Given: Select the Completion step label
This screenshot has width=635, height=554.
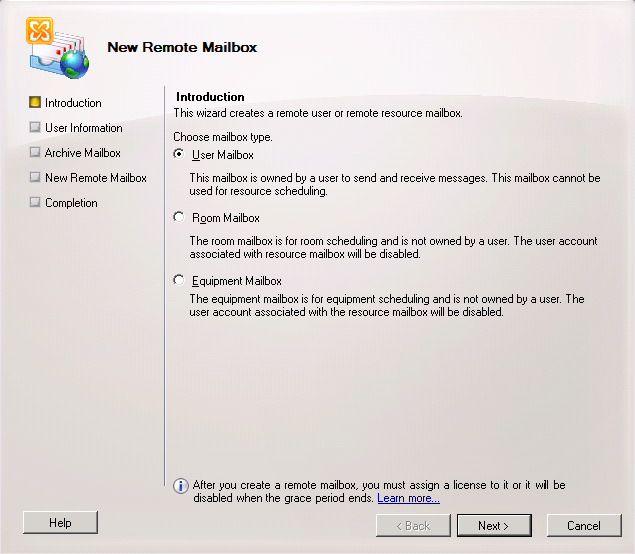Looking at the screenshot, I should 71,203.
